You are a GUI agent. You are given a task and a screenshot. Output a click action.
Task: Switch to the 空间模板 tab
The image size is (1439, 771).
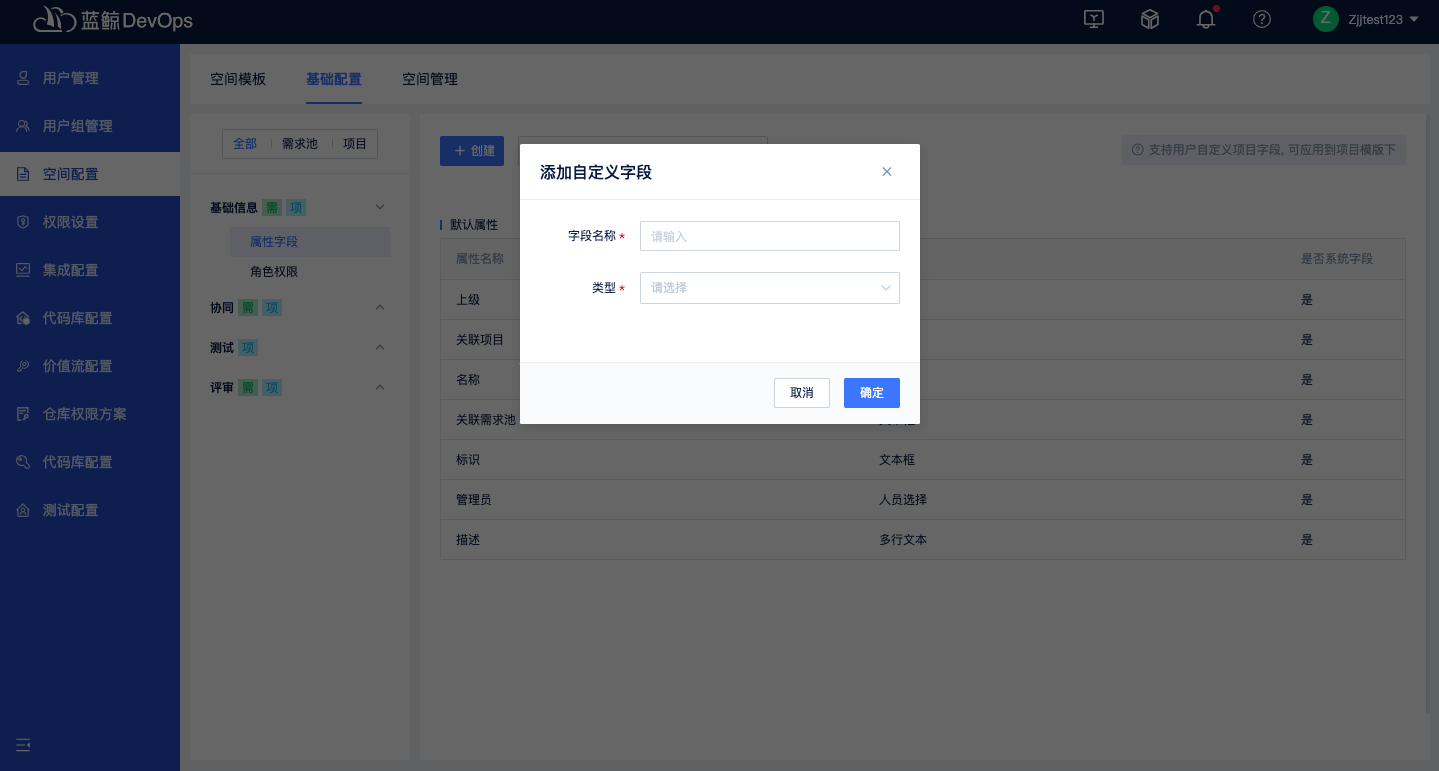pyautogui.click(x=238, y=79)
